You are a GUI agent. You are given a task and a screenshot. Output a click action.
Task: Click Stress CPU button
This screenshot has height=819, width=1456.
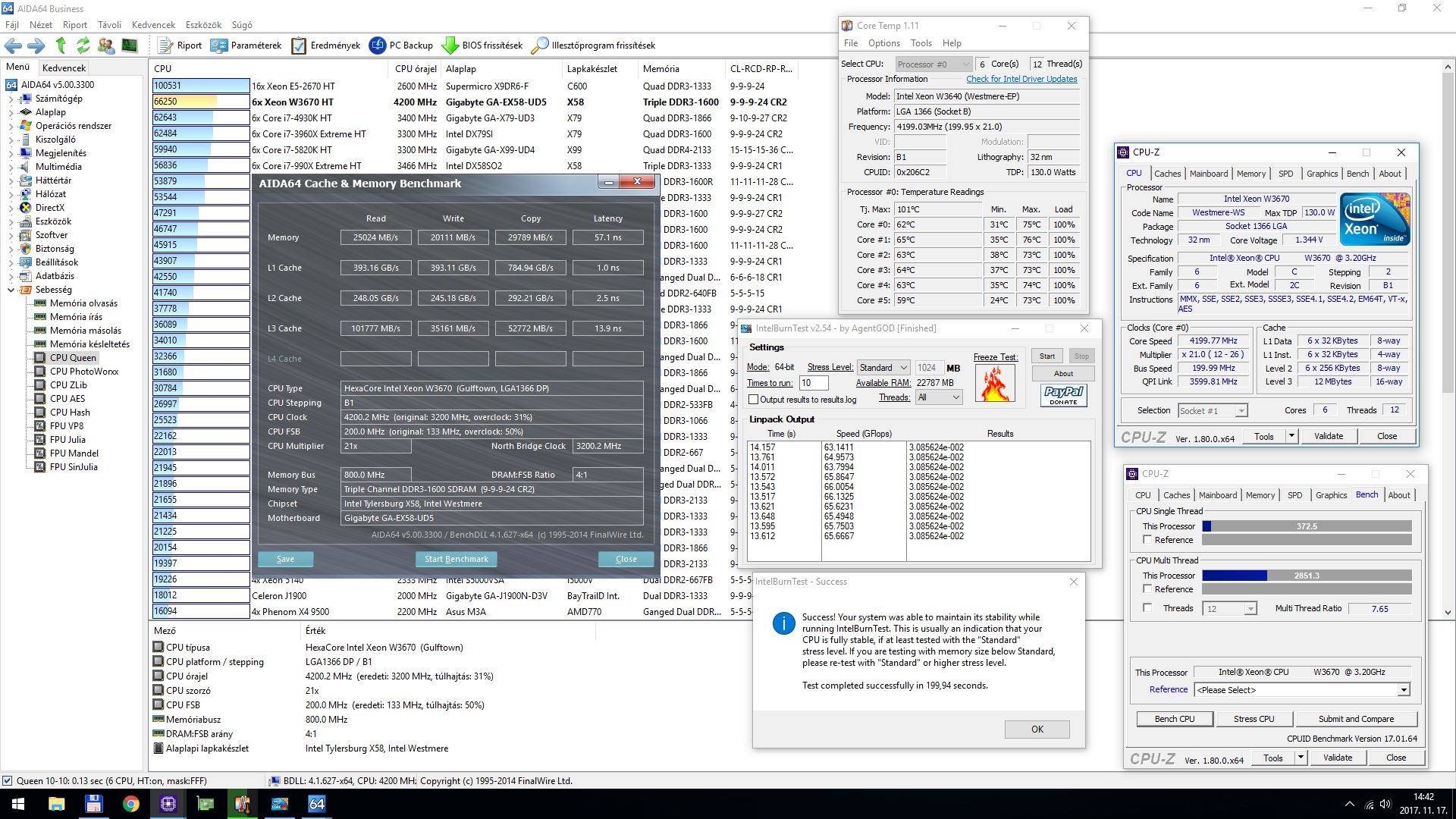(x=1254, y=719)
